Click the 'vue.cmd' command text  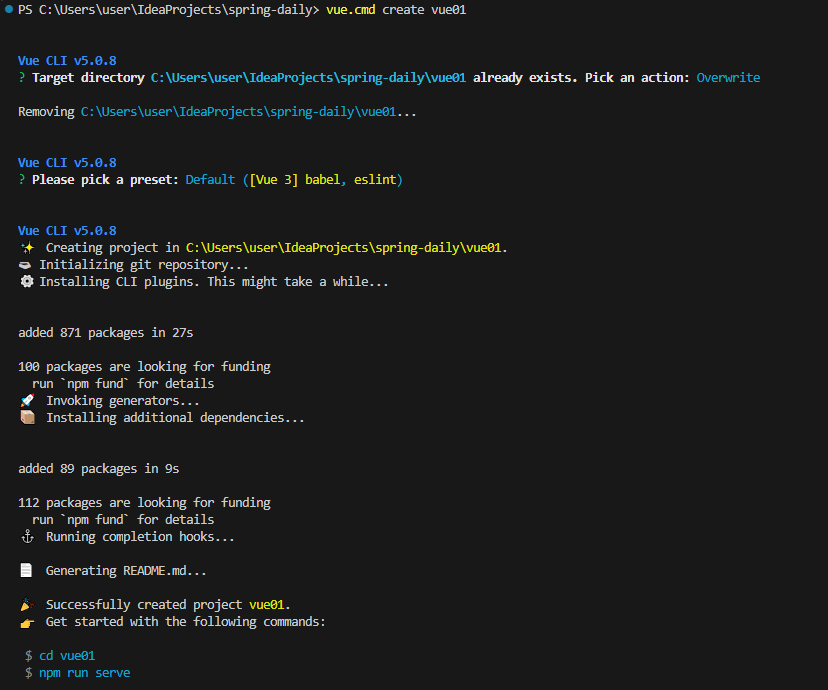click(351, 10)
